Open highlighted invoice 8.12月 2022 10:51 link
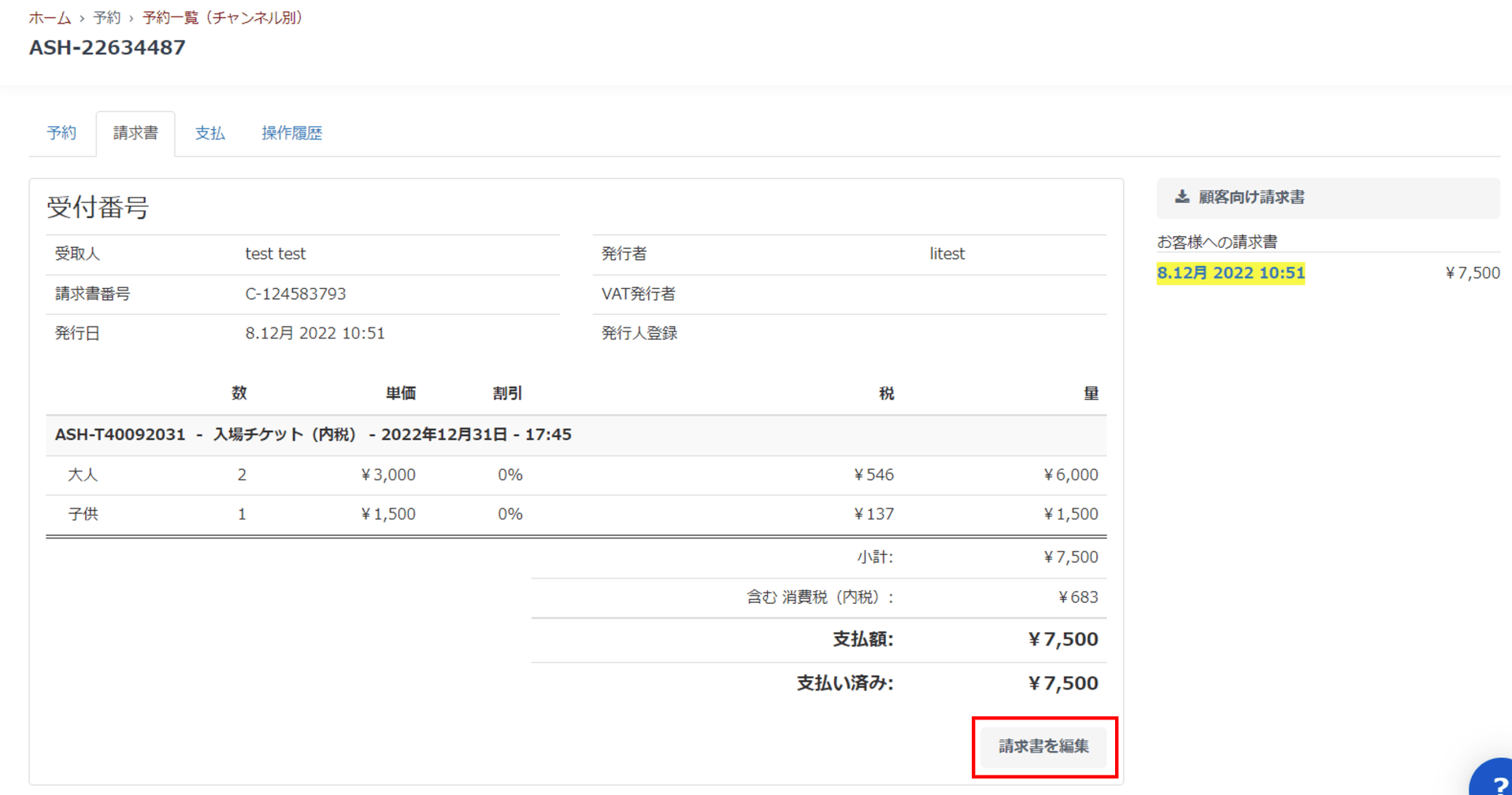This screenshot has width=1512, height=795. pos(1230,273)
